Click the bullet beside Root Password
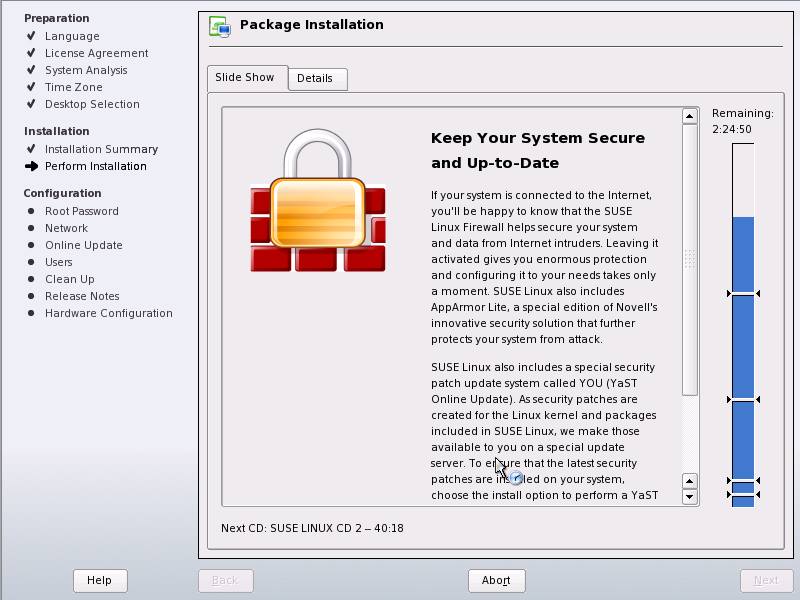Image resolution: width=800 pixels, height=600 pixels. [x=31, y=211]
